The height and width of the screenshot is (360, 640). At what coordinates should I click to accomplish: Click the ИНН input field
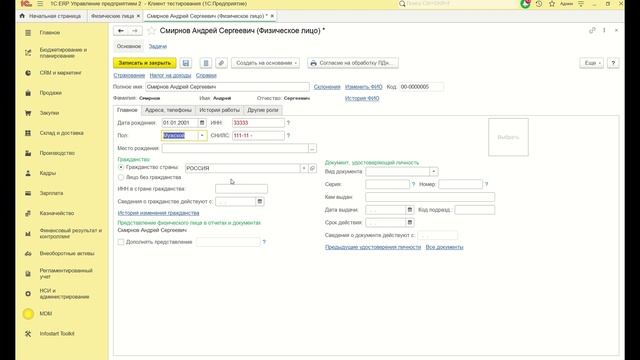tap(258, 122)
